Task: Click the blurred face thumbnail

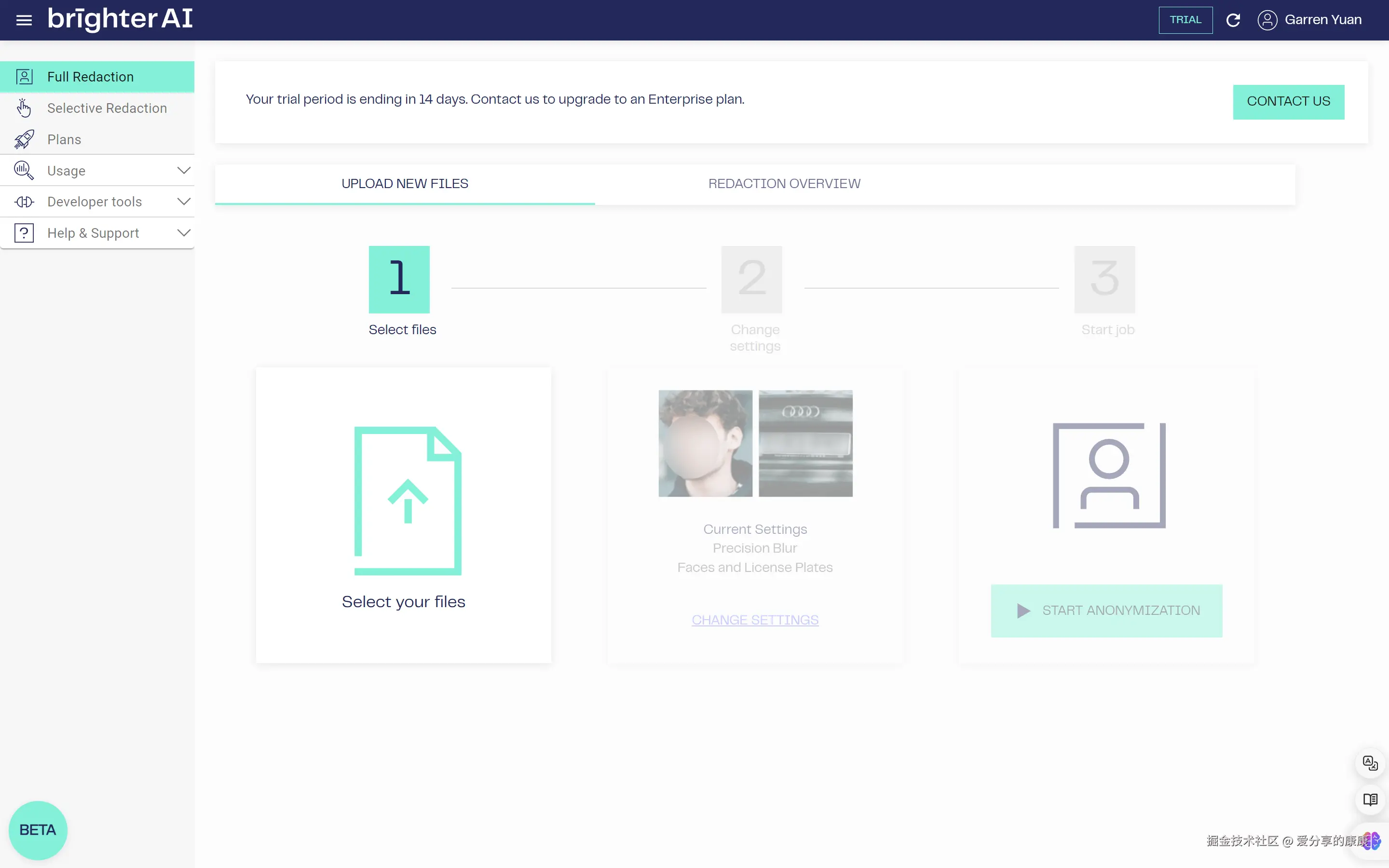Action: pos(705,443)
